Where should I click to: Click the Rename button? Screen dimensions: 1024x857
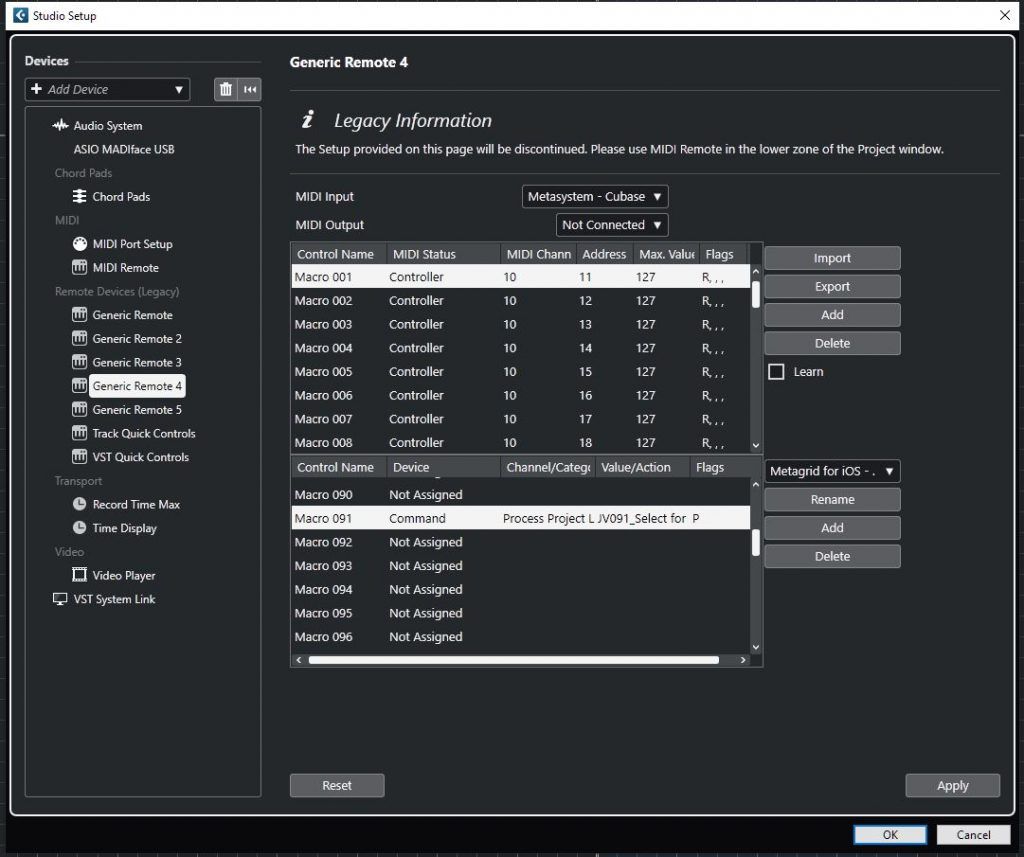tap(832, 499)
